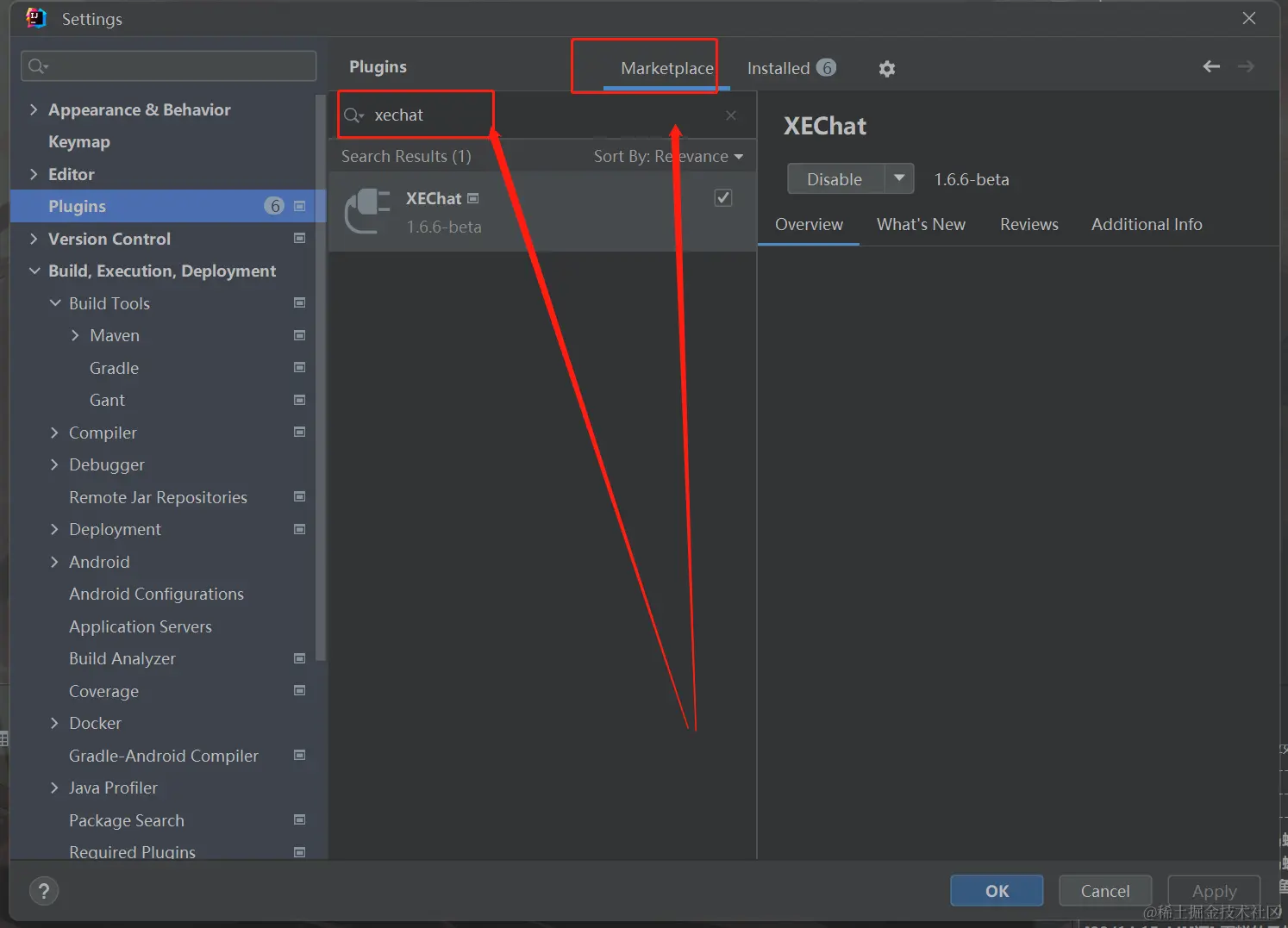Close the Settings dialog window
Image resolution: width=1288 pixels, height=928 pixels.
click(1248, 18)
